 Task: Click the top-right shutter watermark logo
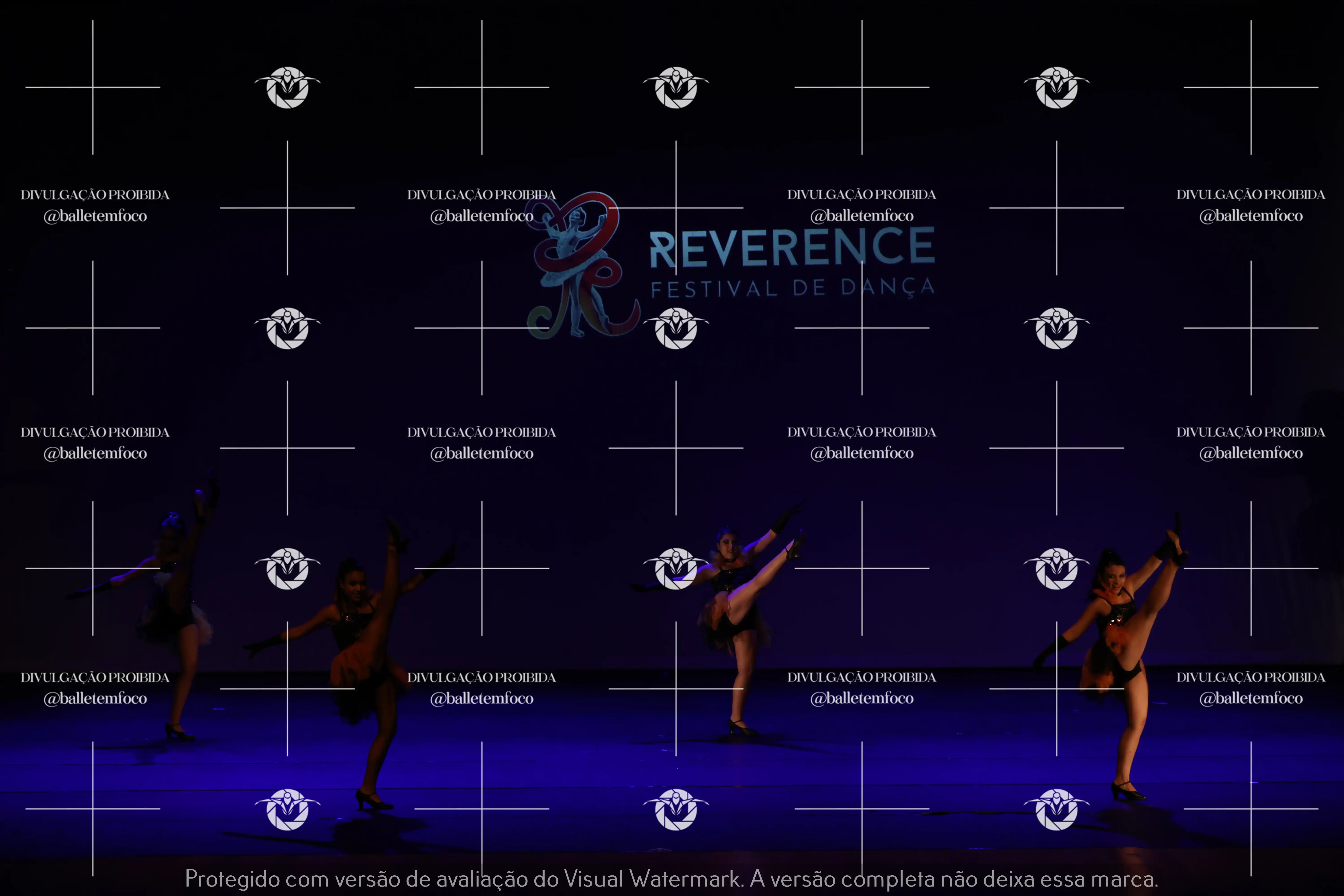click(x=1057, y=87)
